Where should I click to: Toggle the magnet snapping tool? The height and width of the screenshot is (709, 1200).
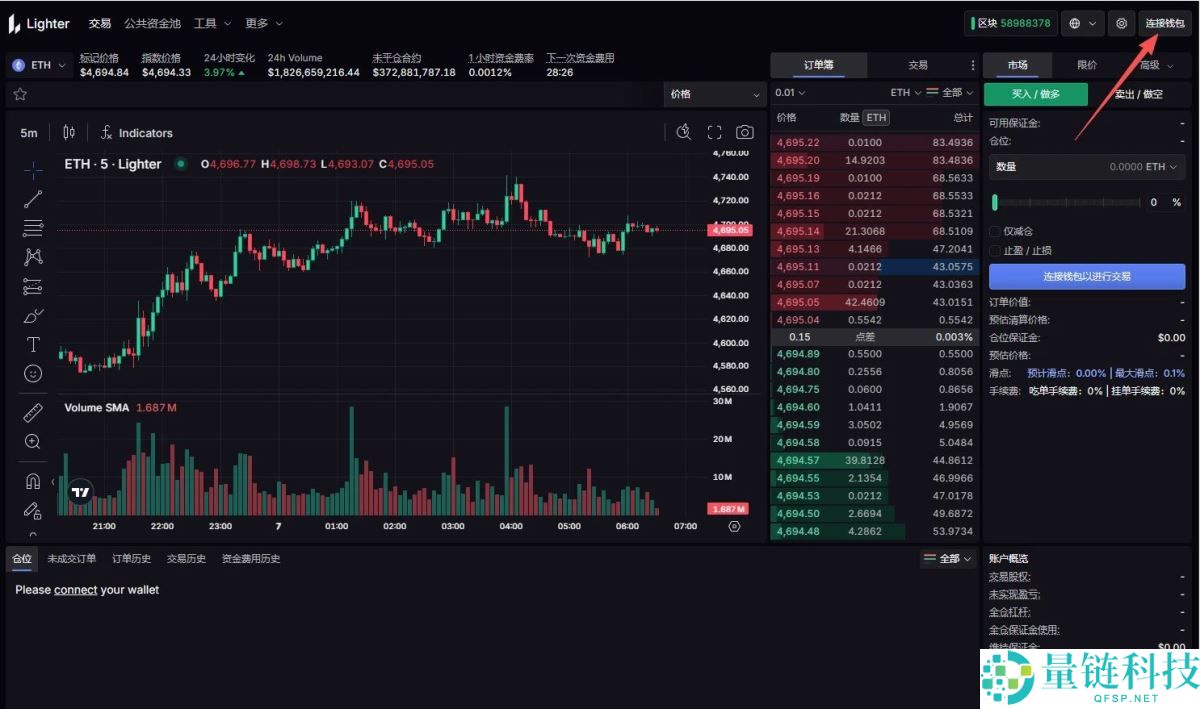32,480
